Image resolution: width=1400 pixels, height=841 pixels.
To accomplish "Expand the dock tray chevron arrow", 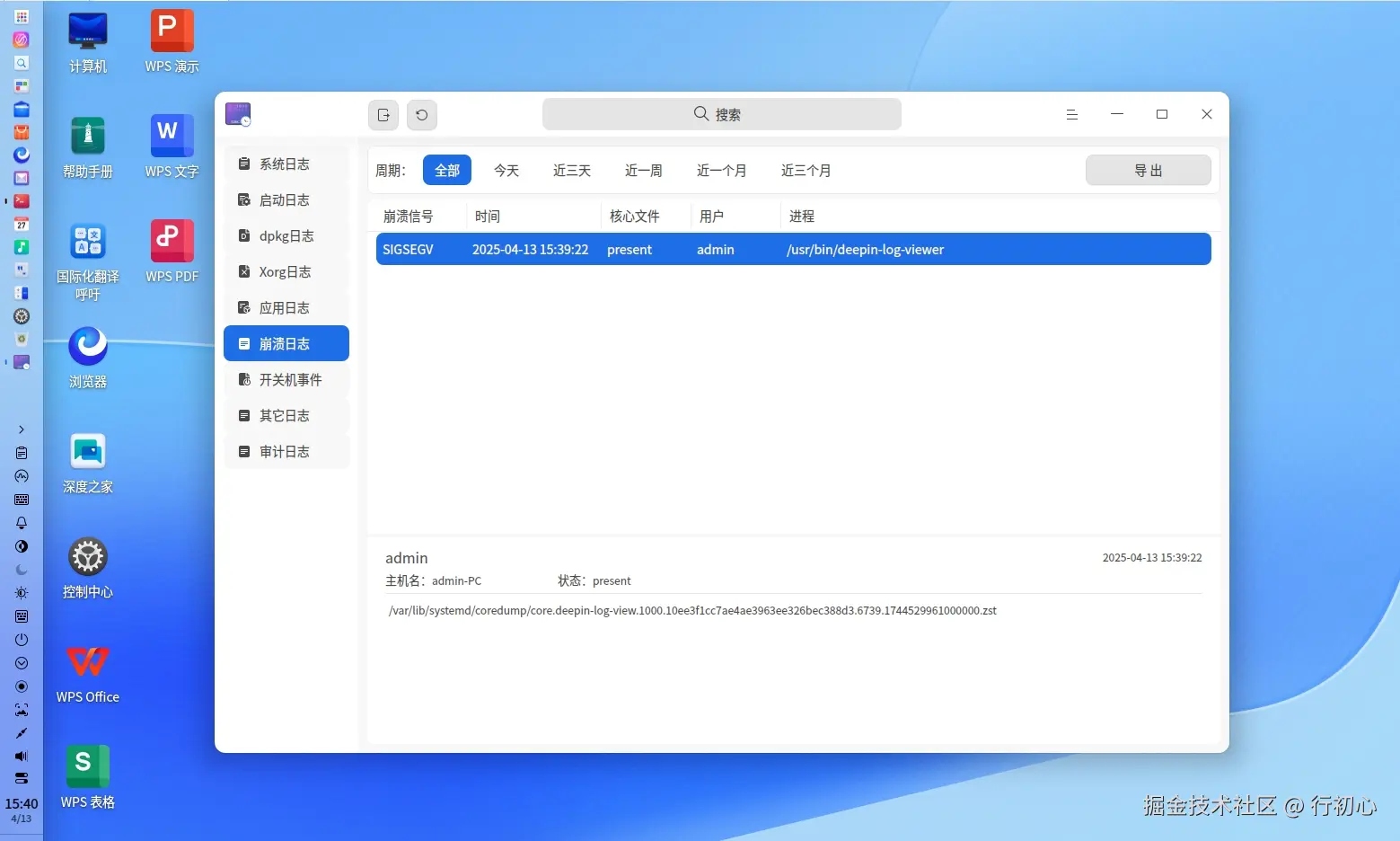I will [x=22, y=429].
